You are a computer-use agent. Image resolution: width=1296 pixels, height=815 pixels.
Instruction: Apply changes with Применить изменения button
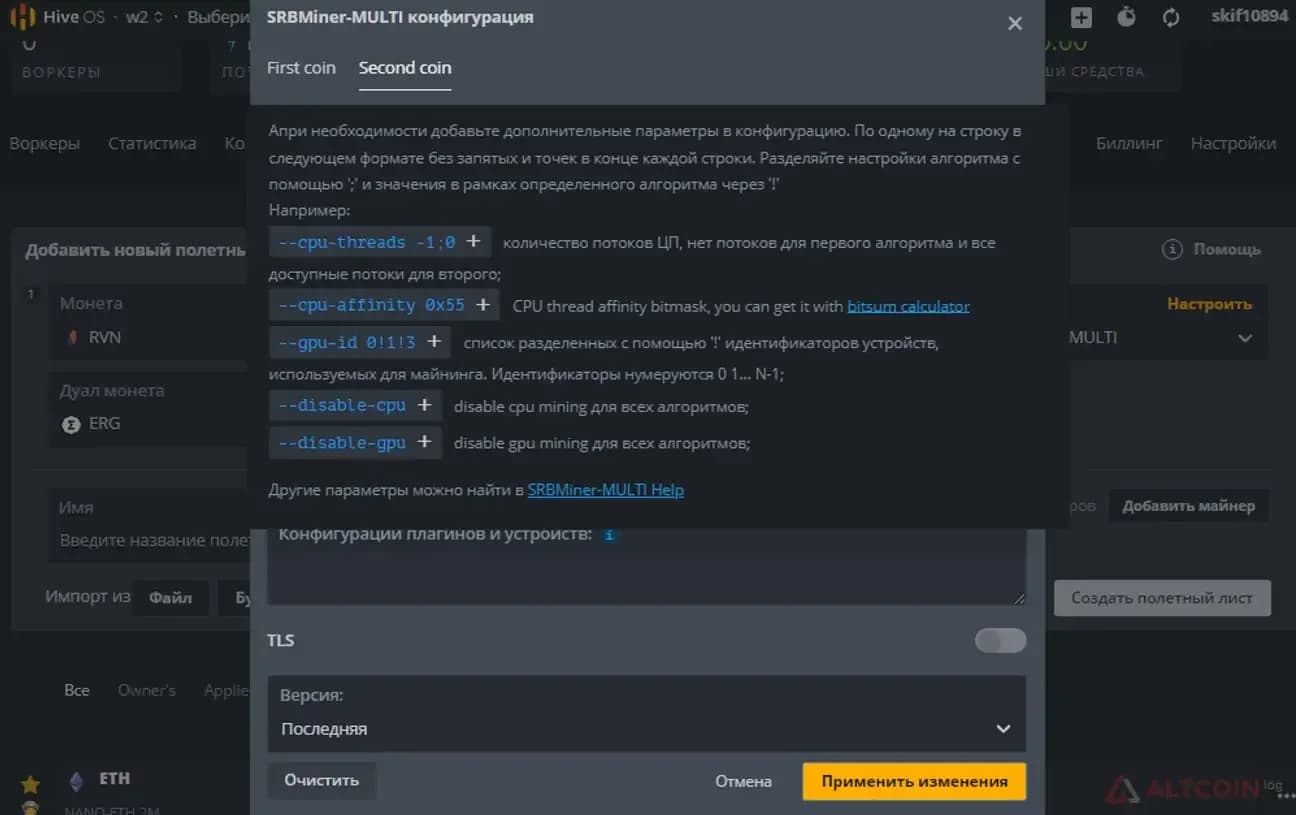(x=914, y=781)
